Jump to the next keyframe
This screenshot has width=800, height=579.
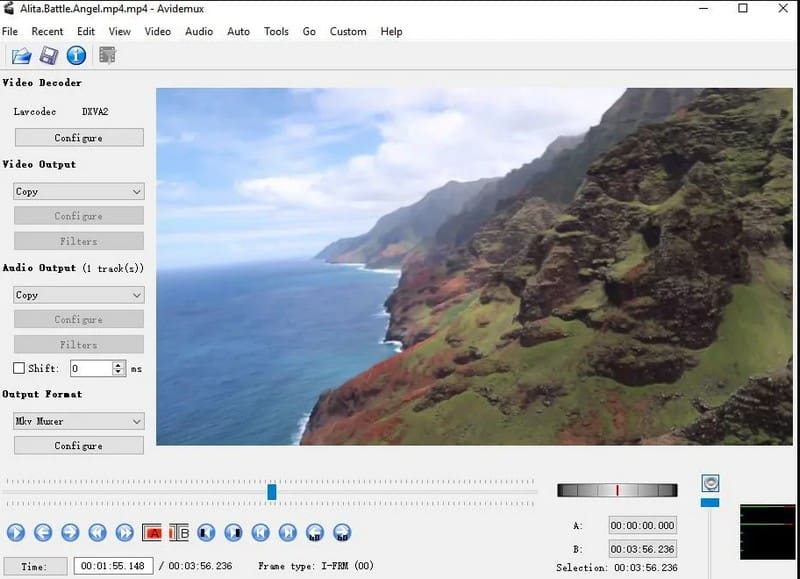289,533
